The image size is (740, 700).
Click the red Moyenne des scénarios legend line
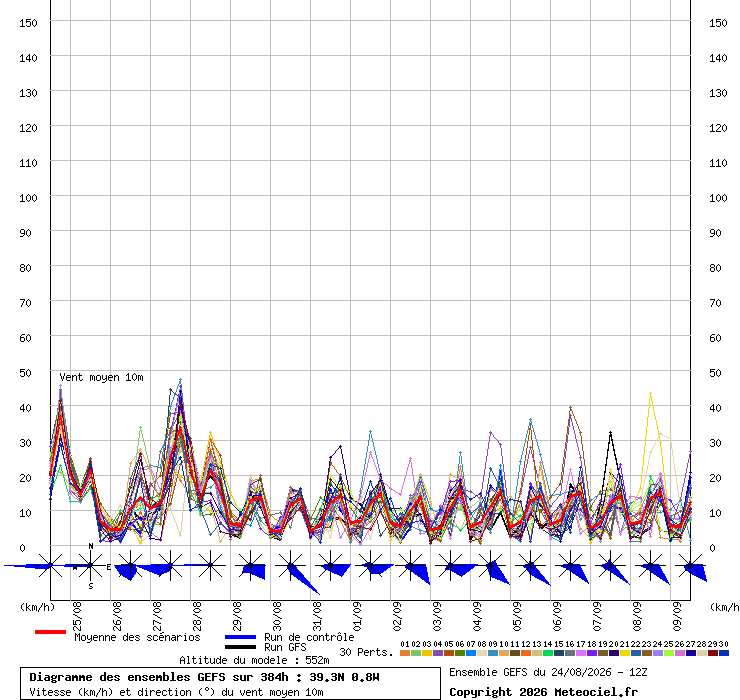[x=50, y=632]
